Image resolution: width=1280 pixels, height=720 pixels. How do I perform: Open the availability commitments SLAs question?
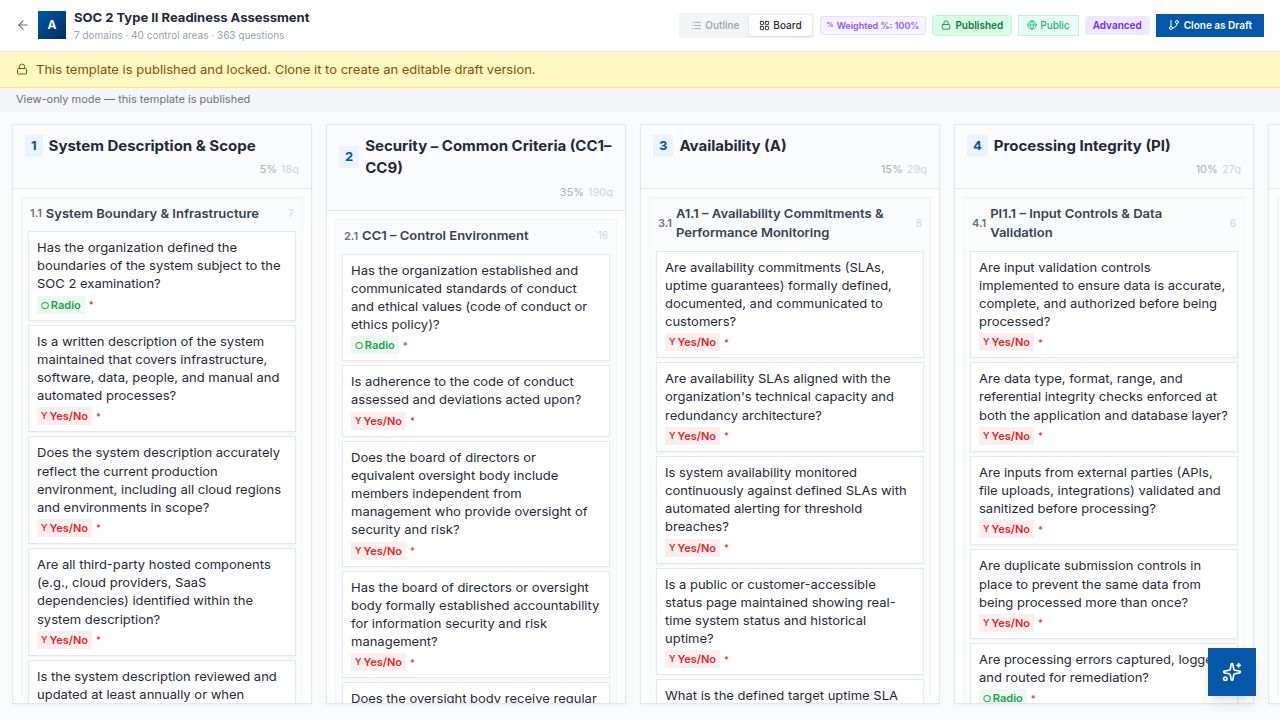pyautogui.click(x=790, y=305)
